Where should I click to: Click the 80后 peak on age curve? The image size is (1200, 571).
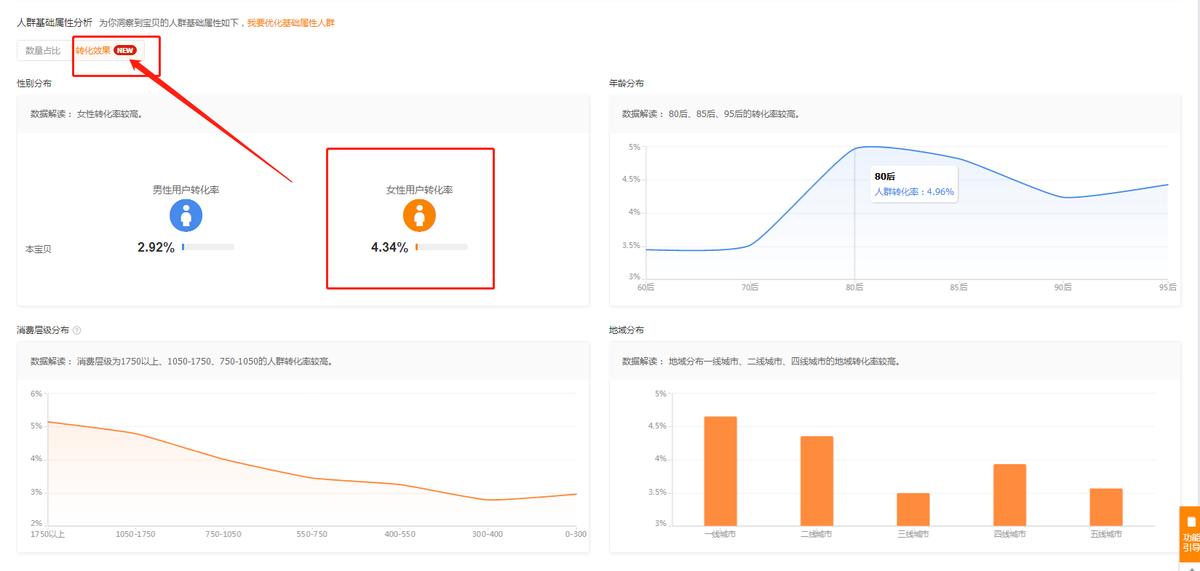855,148
